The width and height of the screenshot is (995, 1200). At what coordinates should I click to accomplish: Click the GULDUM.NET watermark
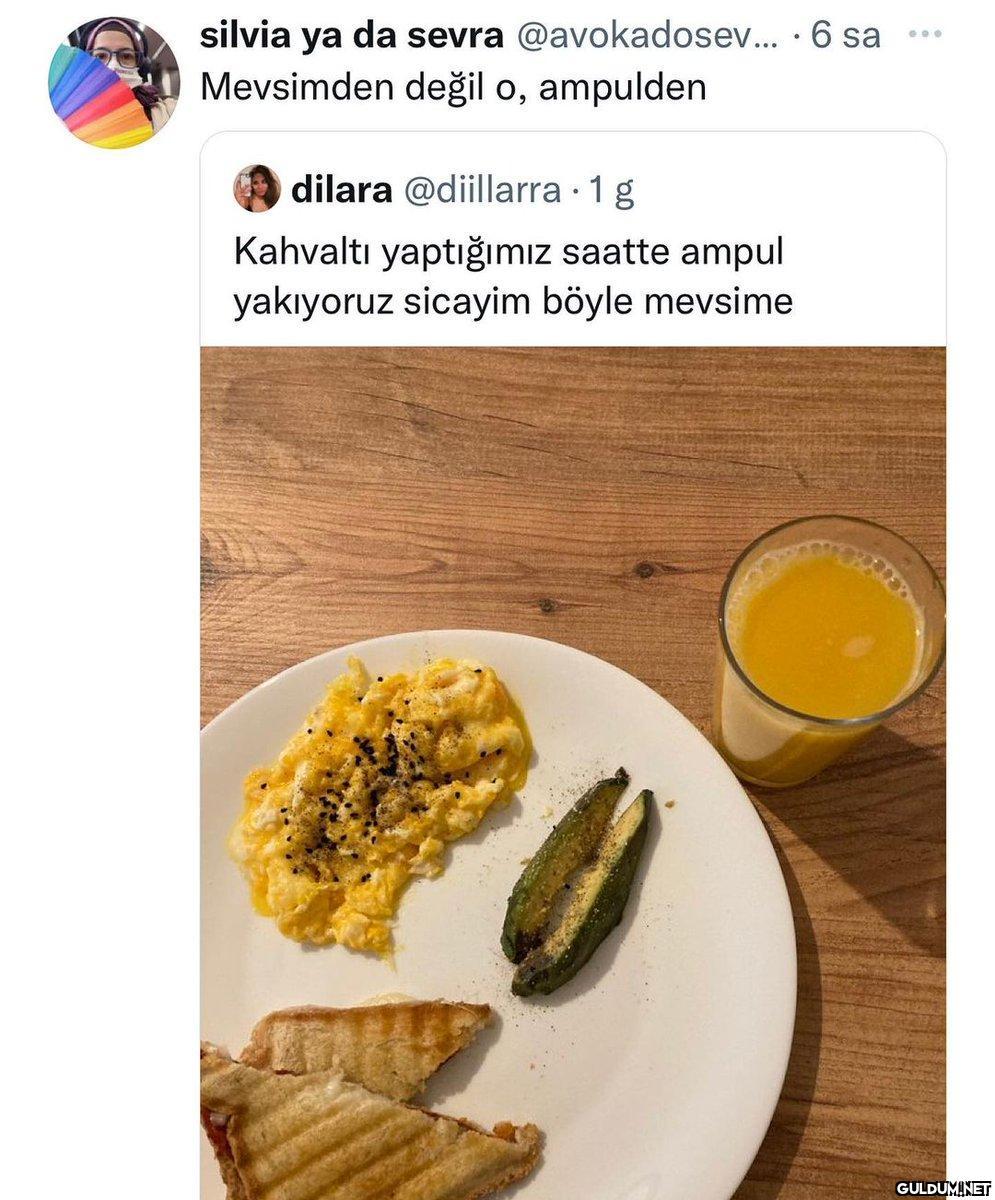tap(942, 1187)
